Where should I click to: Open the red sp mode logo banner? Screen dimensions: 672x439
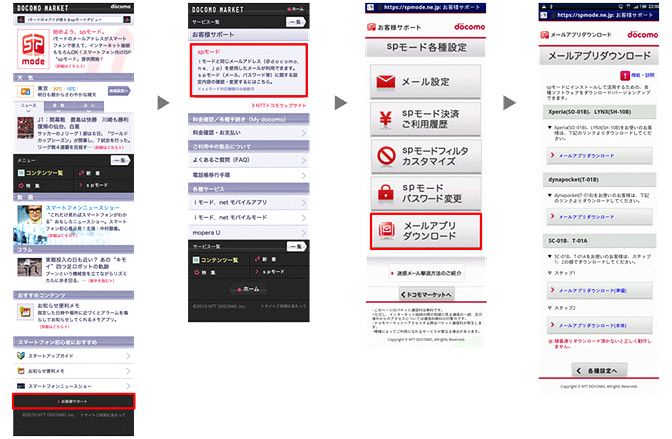click(x=33, y=49)
